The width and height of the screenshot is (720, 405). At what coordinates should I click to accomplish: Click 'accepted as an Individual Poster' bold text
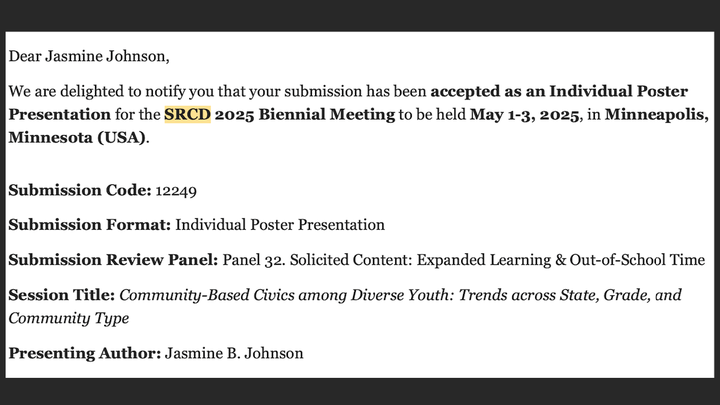[x=559, y=91]
